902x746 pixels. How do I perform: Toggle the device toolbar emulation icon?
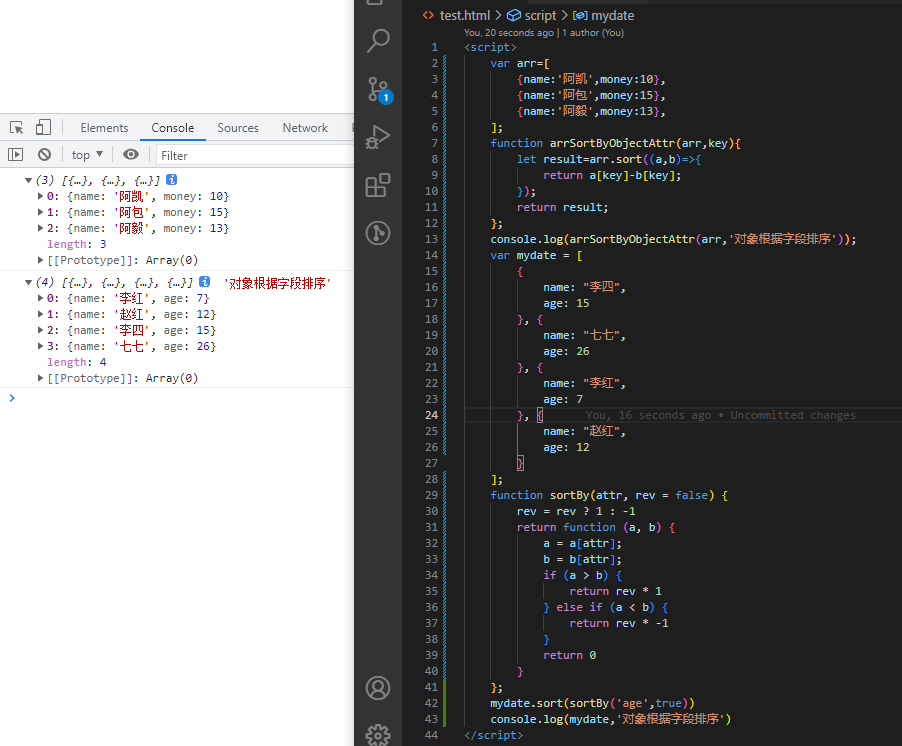point(43,128)
